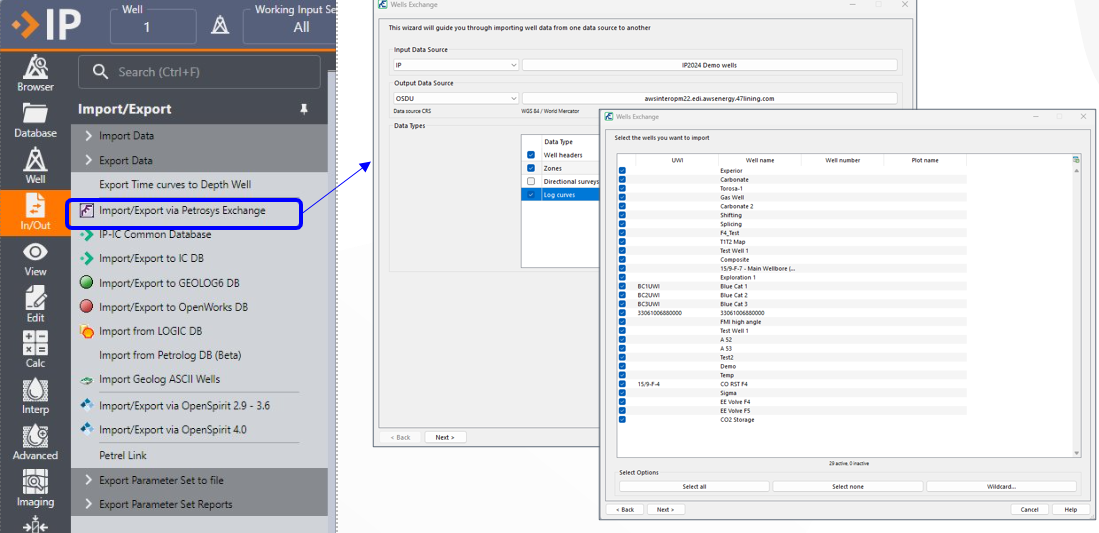Open the Input Data Source IP dropdown
Image resolution: width=1099 pixels, height=533 pixels.
click(456, 65)
